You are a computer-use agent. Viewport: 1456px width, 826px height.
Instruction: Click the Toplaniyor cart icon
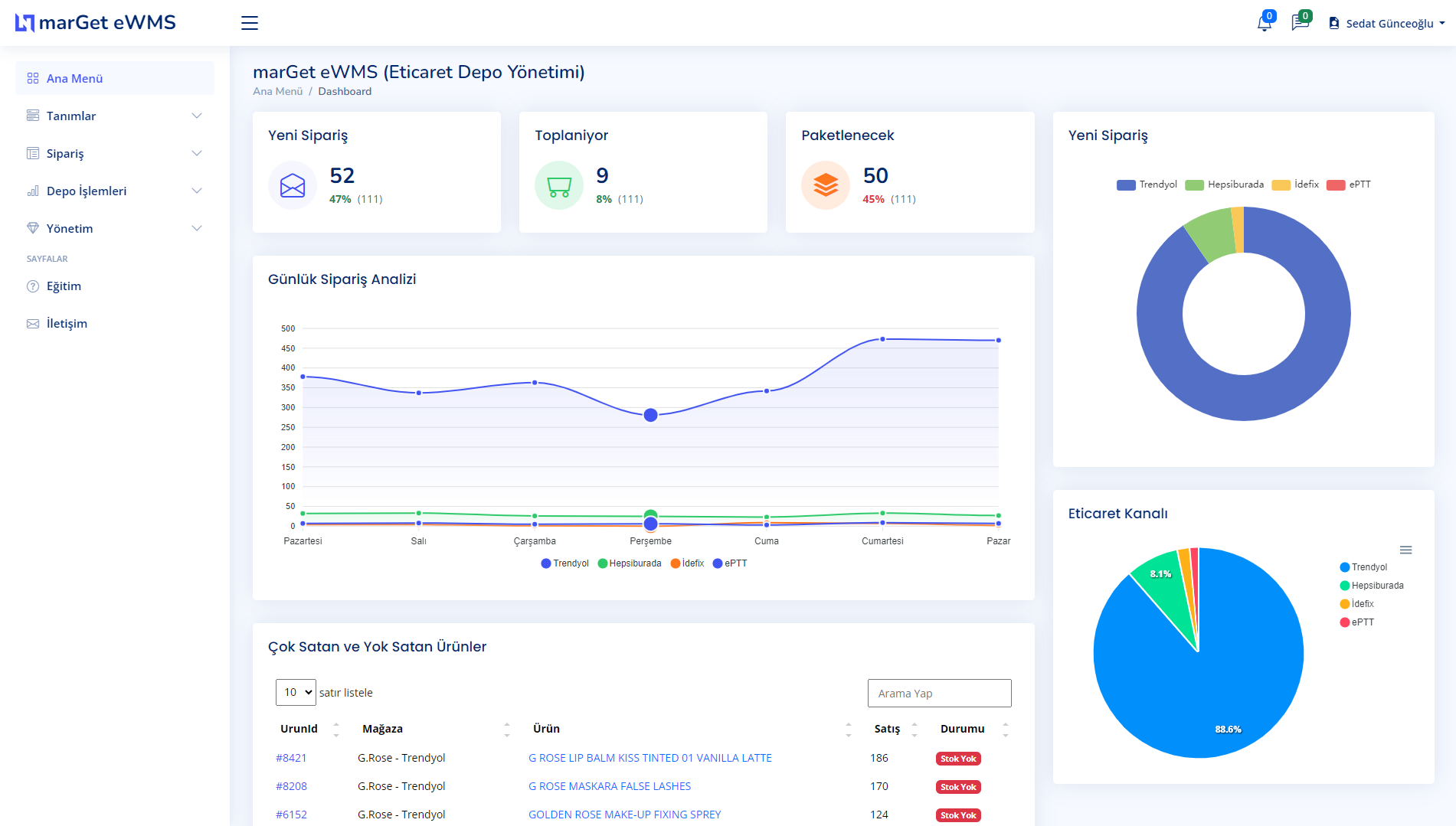pyautogui.click(x=559, y=185)
